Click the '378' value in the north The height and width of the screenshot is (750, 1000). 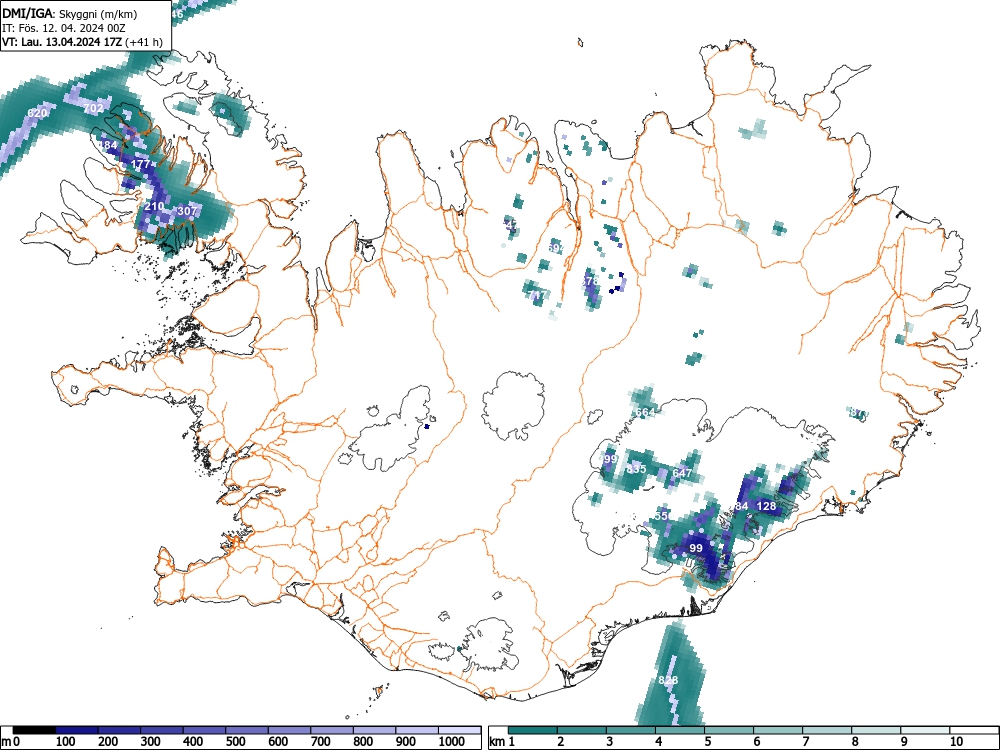591,281
